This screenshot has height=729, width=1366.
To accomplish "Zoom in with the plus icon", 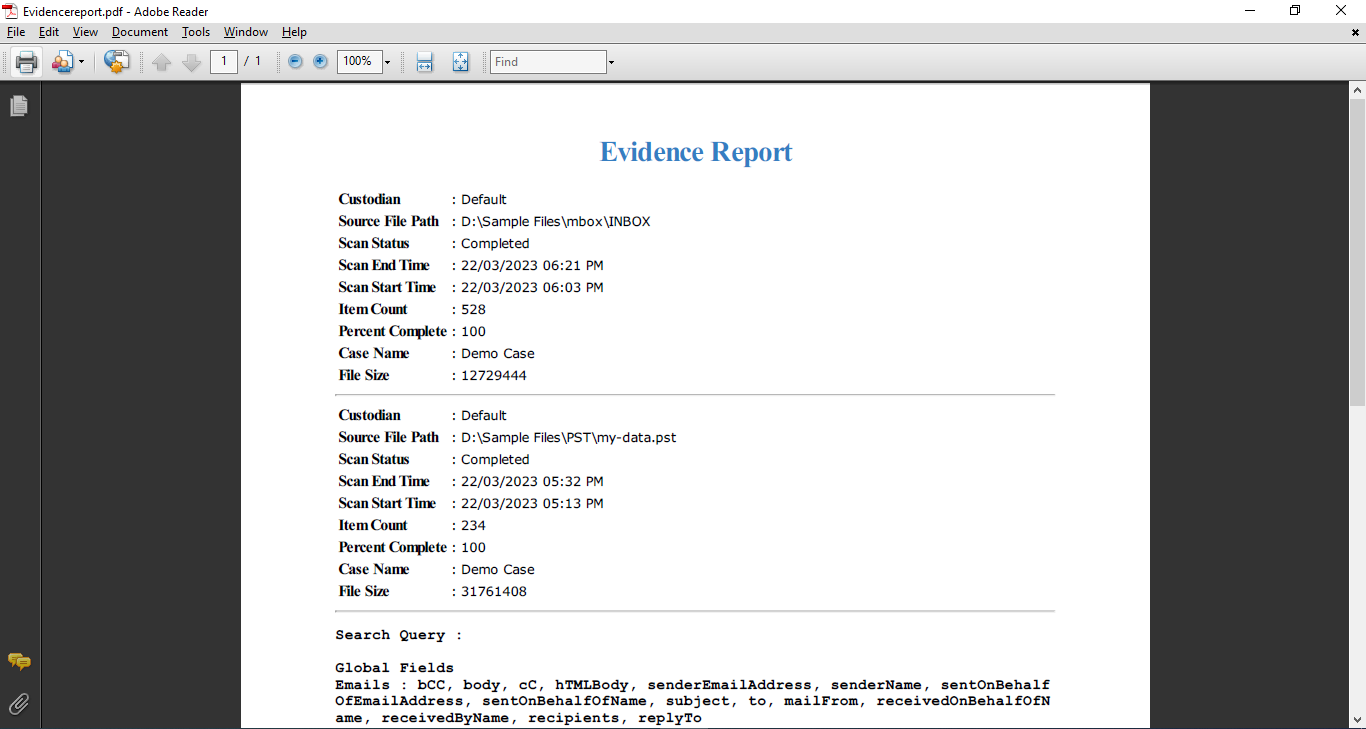I will [320, 62].
